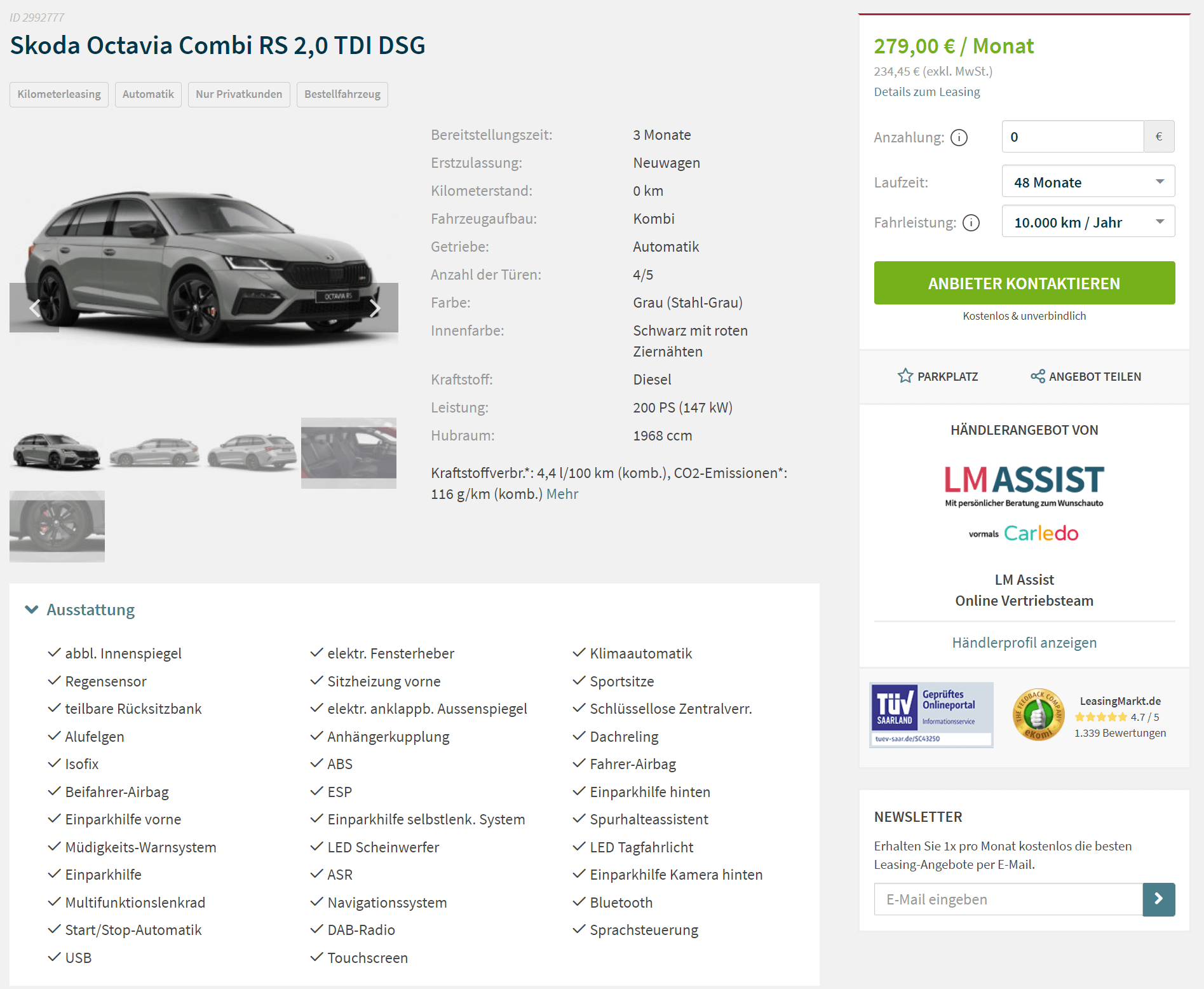Focus the E-Mail eingeben newsletter field
The image size is (1204, 989).
(x=1008, y=899)
